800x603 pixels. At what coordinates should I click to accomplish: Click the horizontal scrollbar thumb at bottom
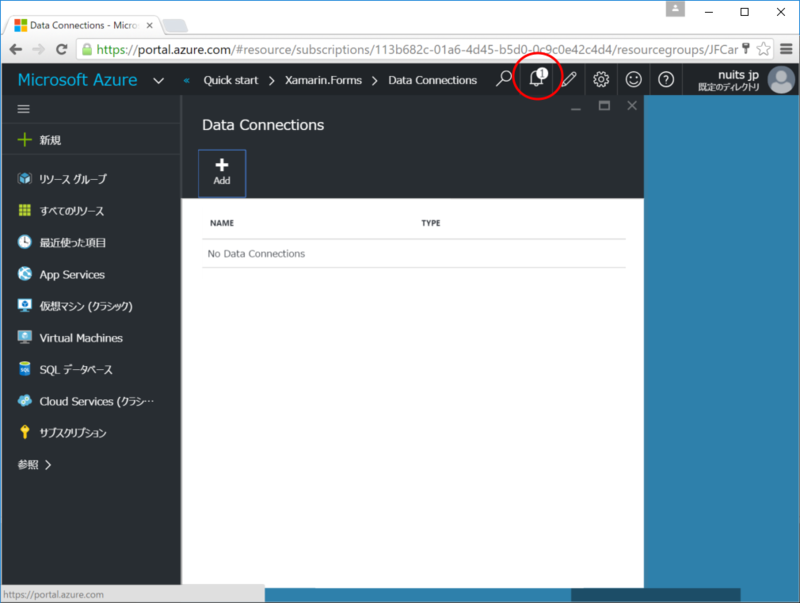655,594
